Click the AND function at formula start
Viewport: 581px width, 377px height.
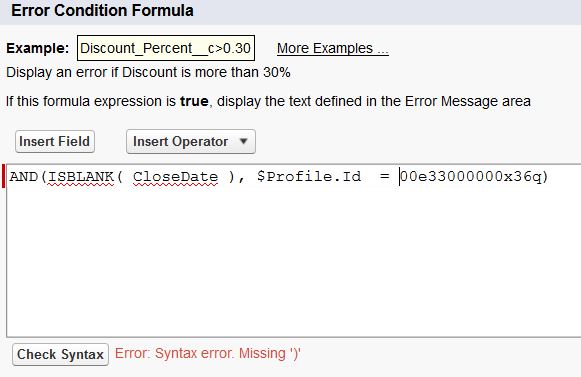click(23, 177)
